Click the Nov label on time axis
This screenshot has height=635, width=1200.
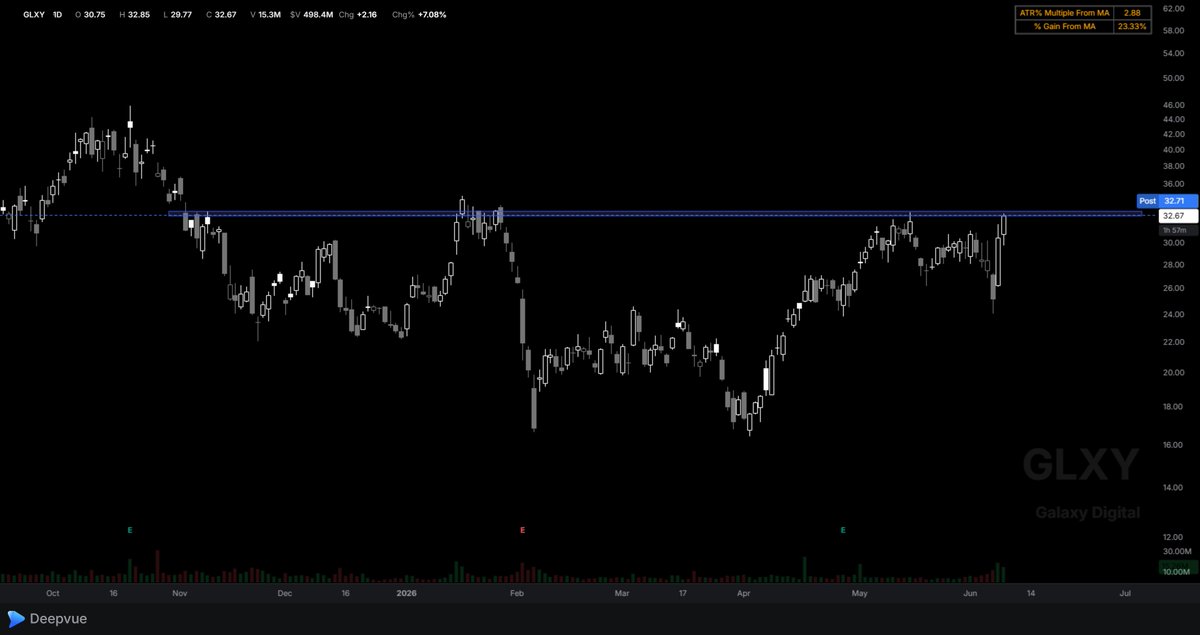pyautogui.click(x=180, y=593)
